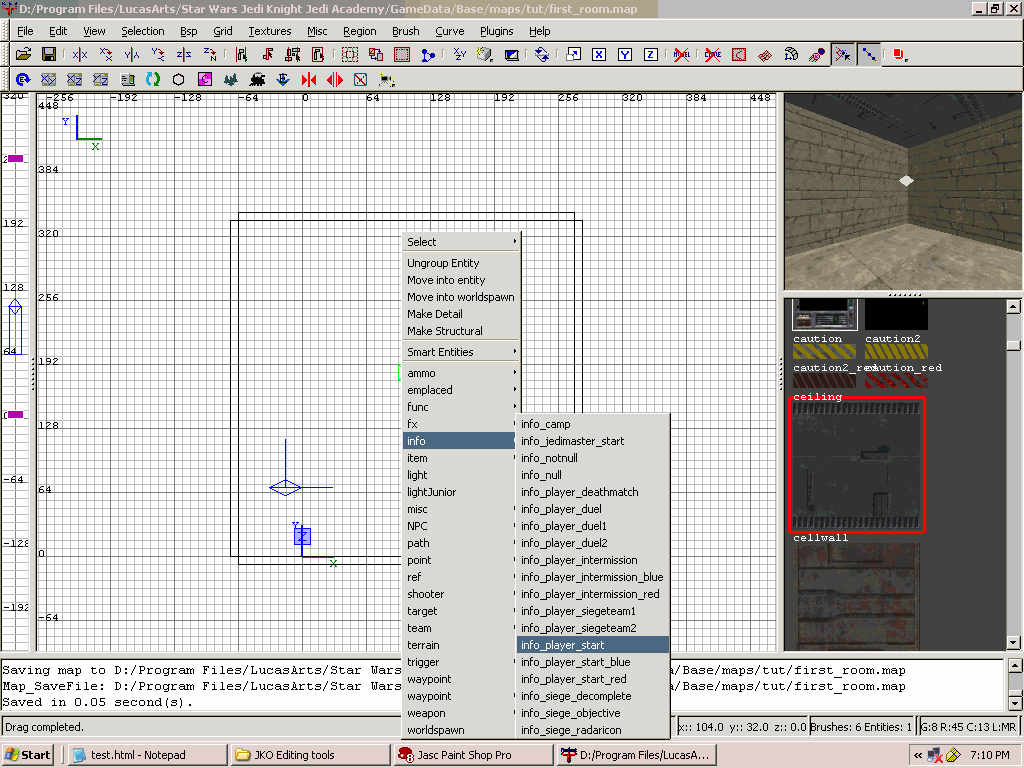
Task: Switch to test.html - Notepad taskbar button
Action: tap(148, 755)
